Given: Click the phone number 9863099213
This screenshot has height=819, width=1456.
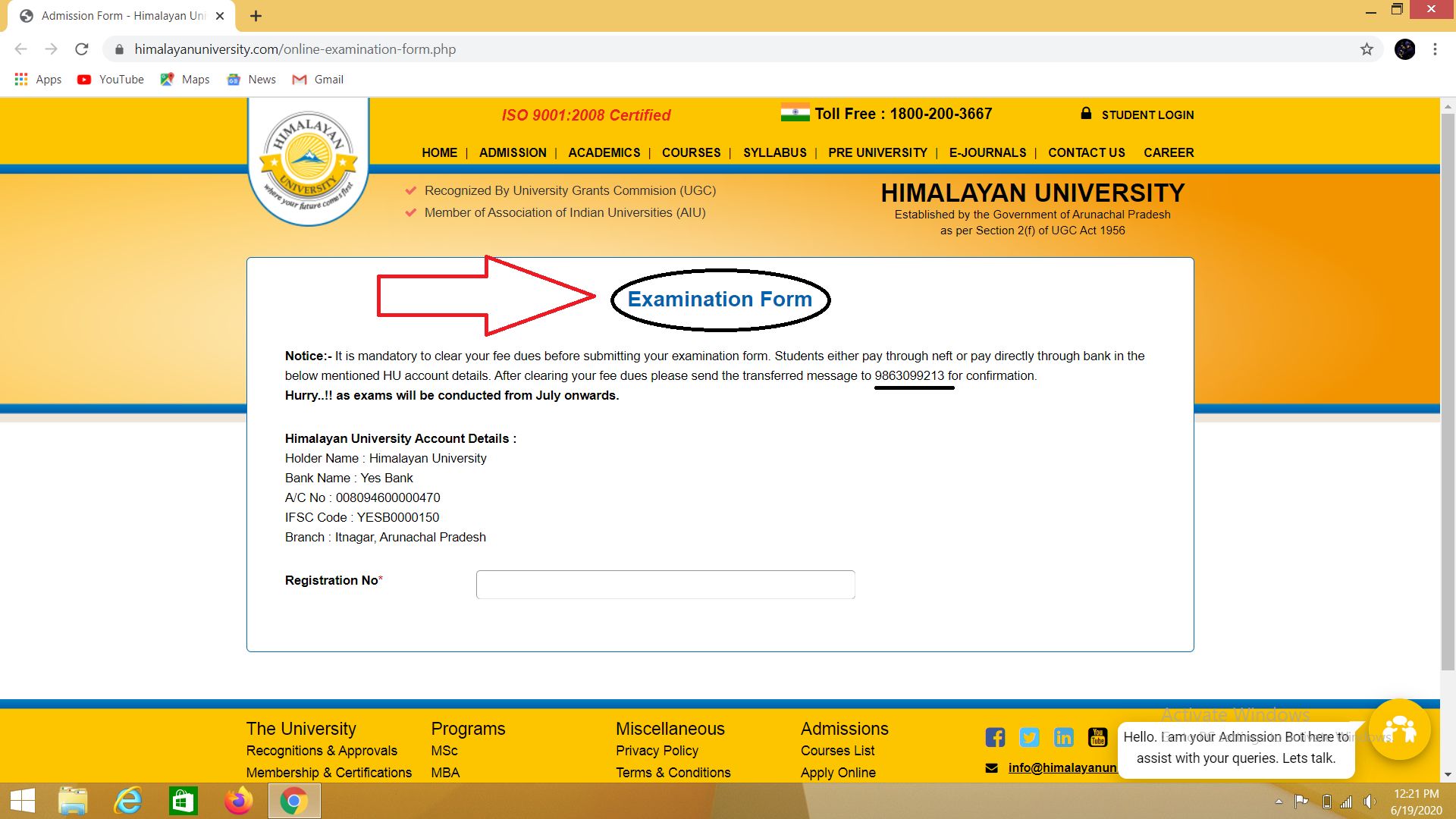Looking at the screenshot, I should click(909, 376).
